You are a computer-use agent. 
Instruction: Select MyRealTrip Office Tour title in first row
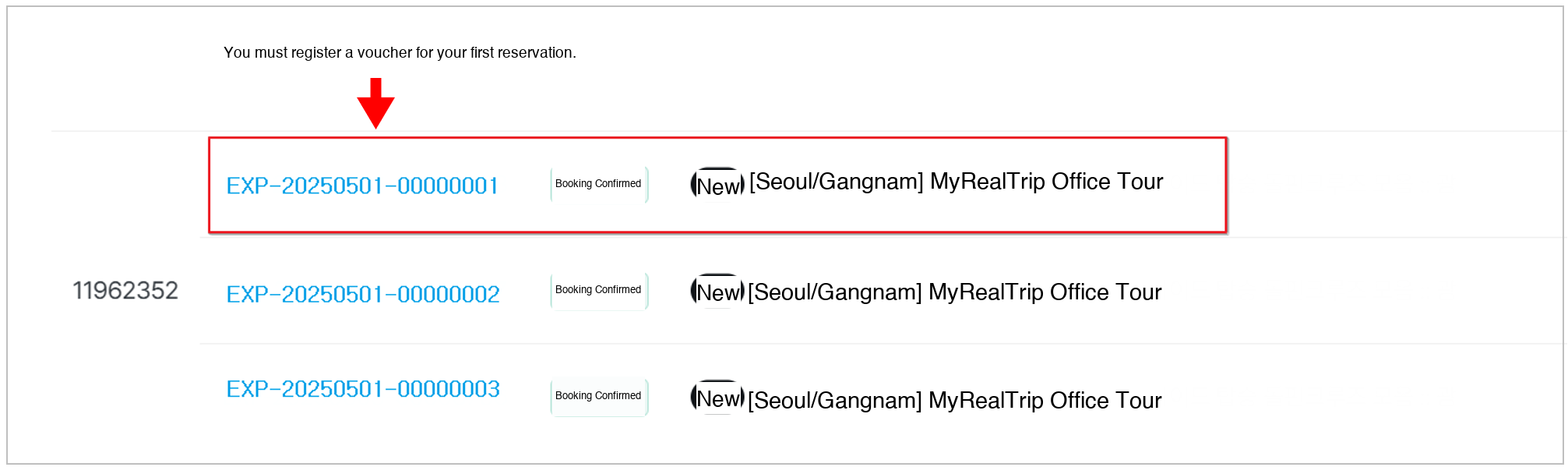pos(1046,182)
